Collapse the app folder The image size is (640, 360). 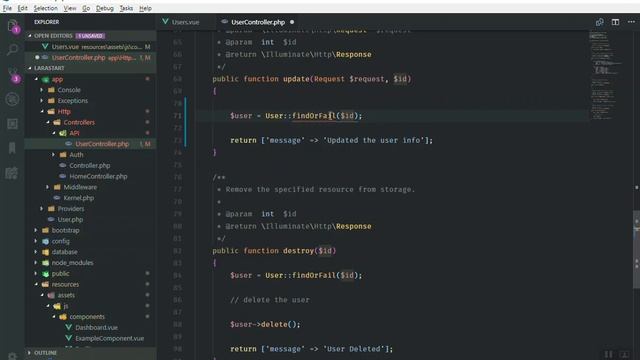click(x=36, y=79)
